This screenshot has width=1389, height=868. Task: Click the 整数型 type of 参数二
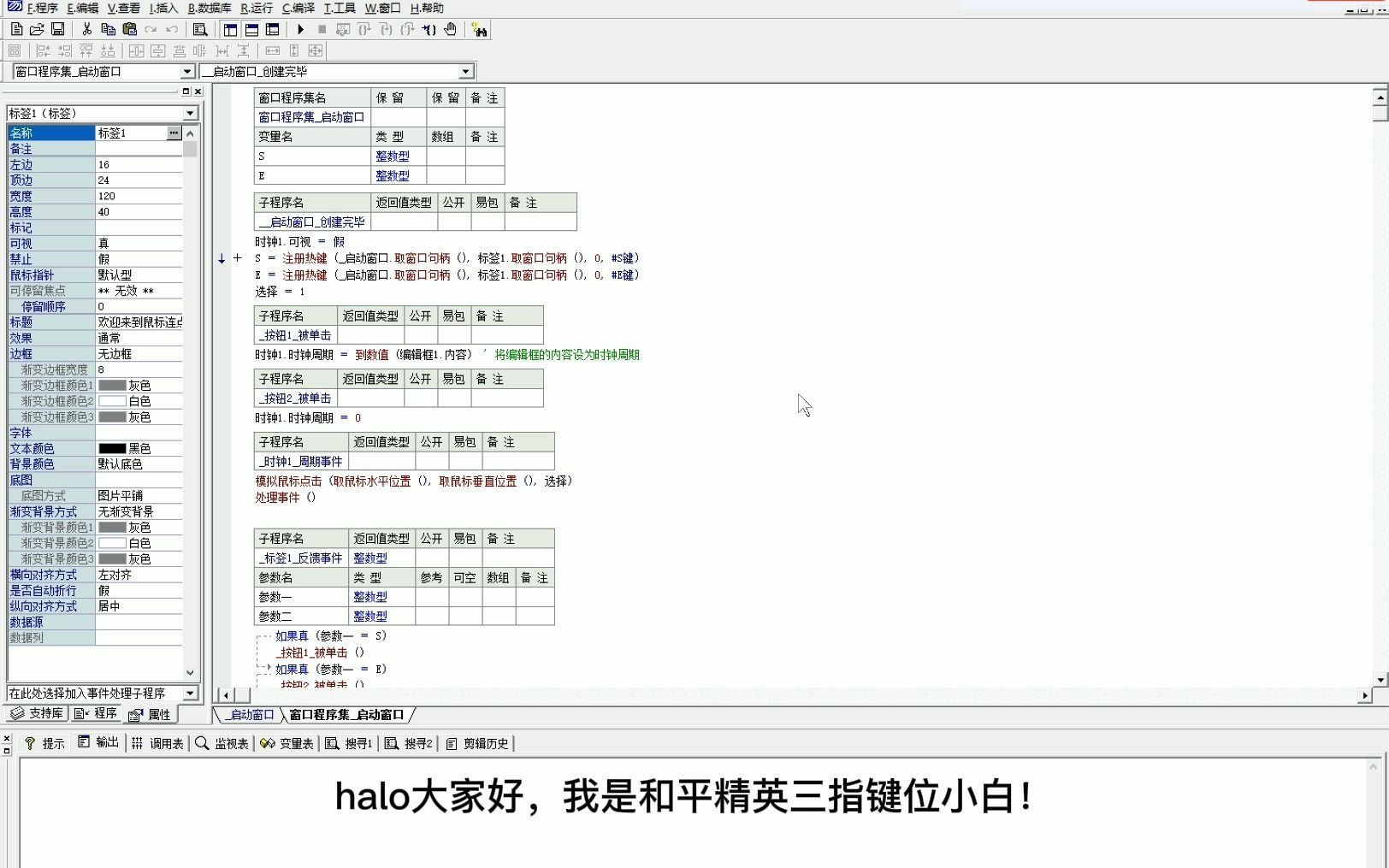coord(370,616)
